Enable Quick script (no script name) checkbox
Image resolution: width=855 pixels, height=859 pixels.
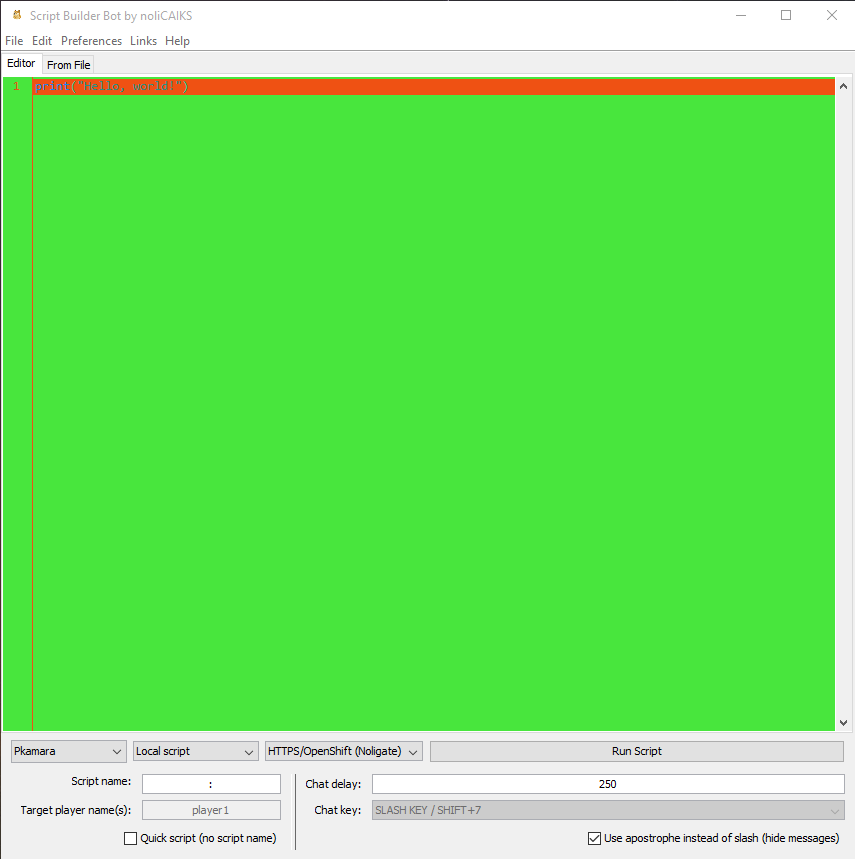(x=130, y=838)
